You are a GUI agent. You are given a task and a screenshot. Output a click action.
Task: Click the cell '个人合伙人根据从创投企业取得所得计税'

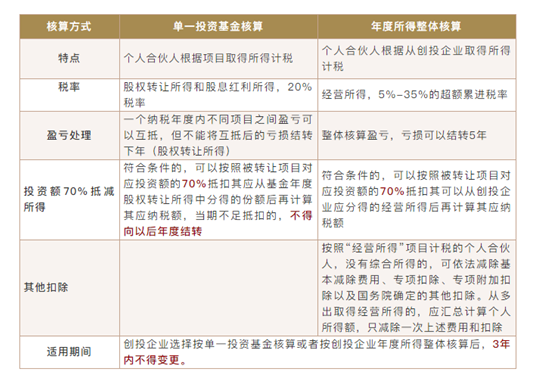tap(416, 58)
